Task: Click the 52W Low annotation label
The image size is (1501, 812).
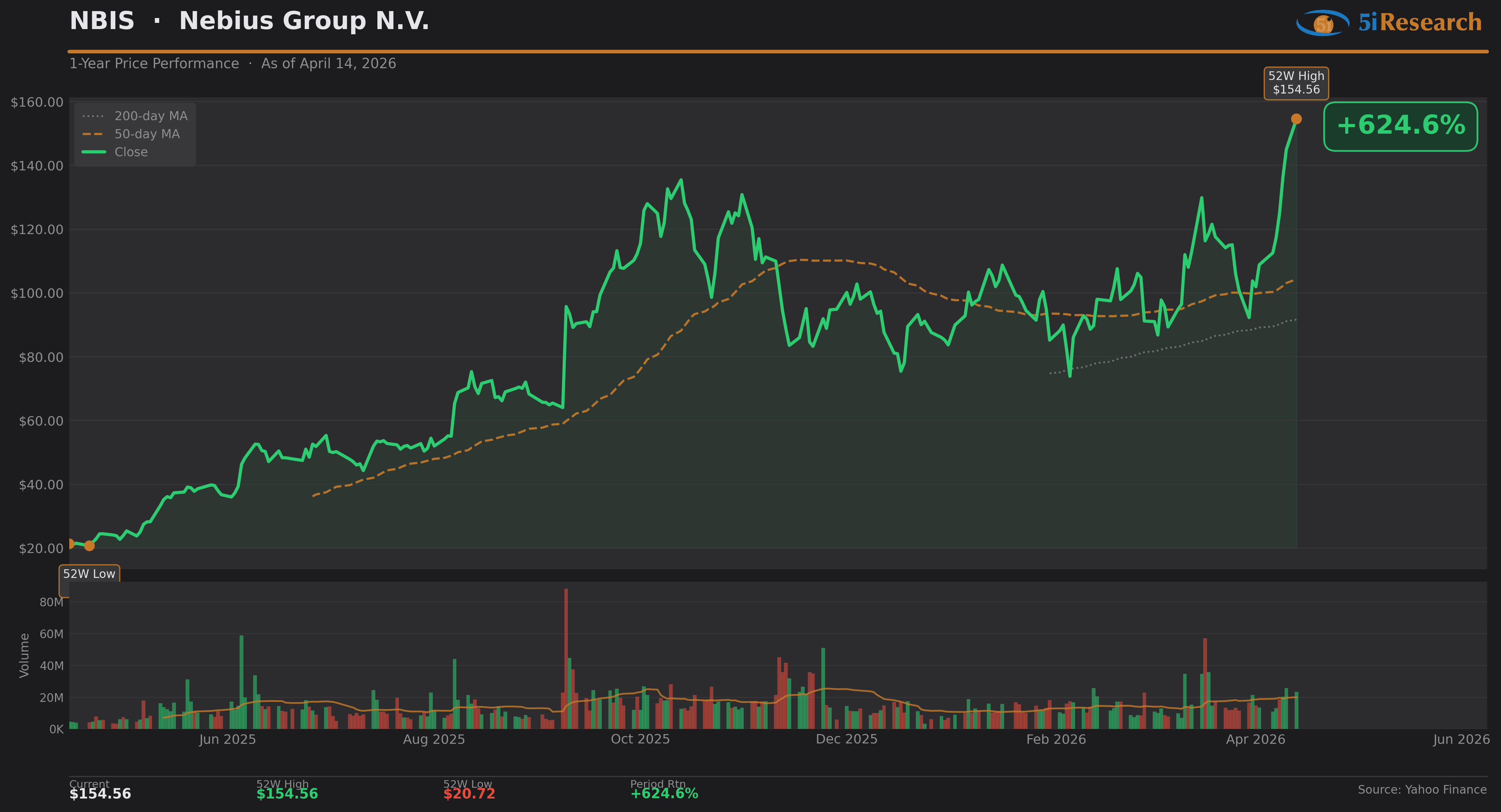Action: click(x=89, y=573)
